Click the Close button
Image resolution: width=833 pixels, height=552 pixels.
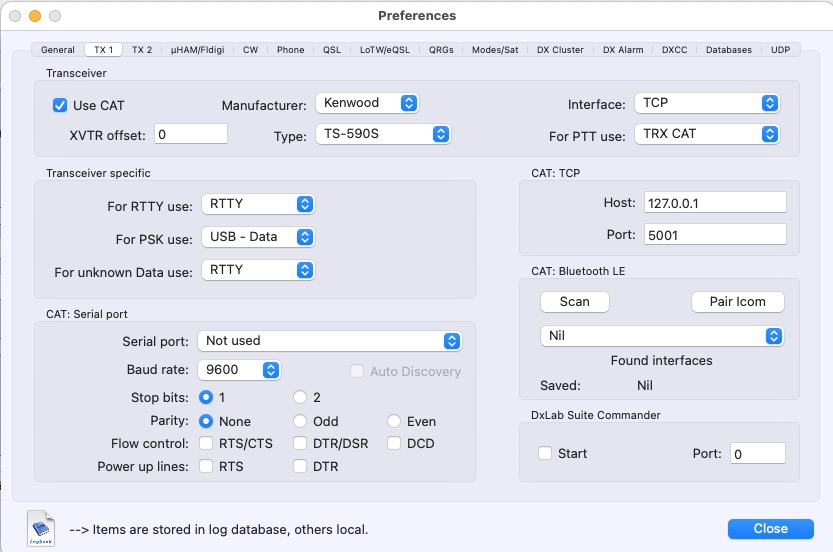click(x=770, y=528)
